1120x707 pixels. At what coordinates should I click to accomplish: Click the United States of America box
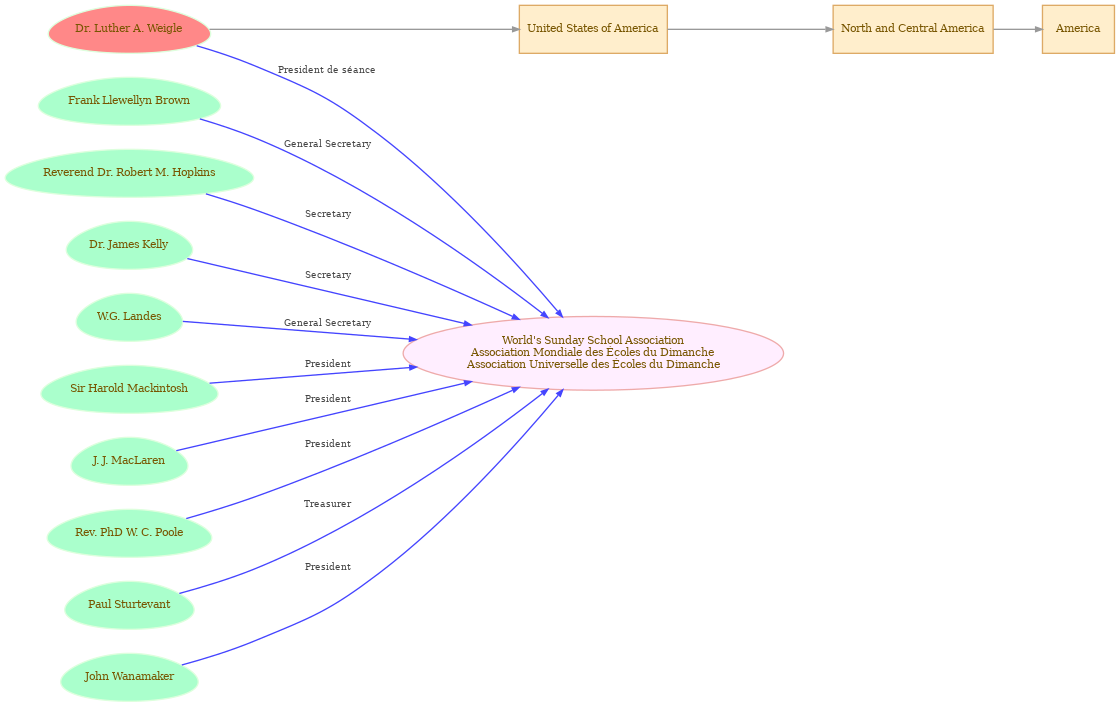coord(593,29)
